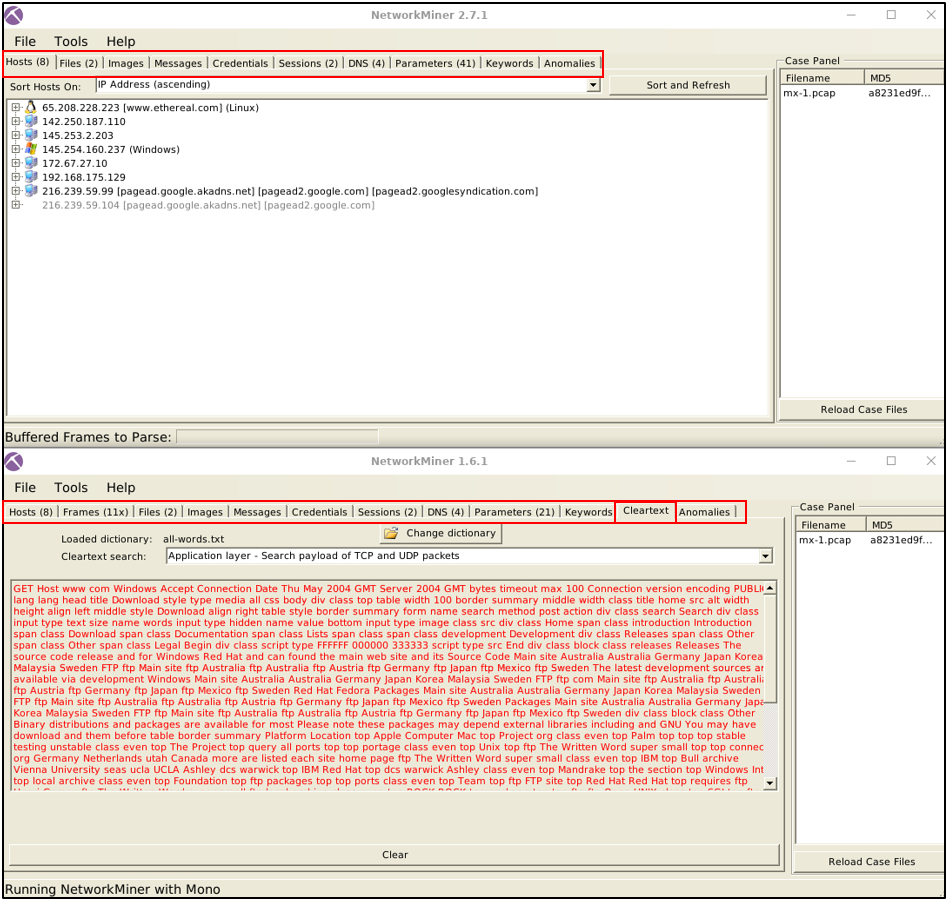Click the computer icon beside 142.250.187.110
Image resolution: width=948 pixels, height=901 pixels.
[31, 121]
